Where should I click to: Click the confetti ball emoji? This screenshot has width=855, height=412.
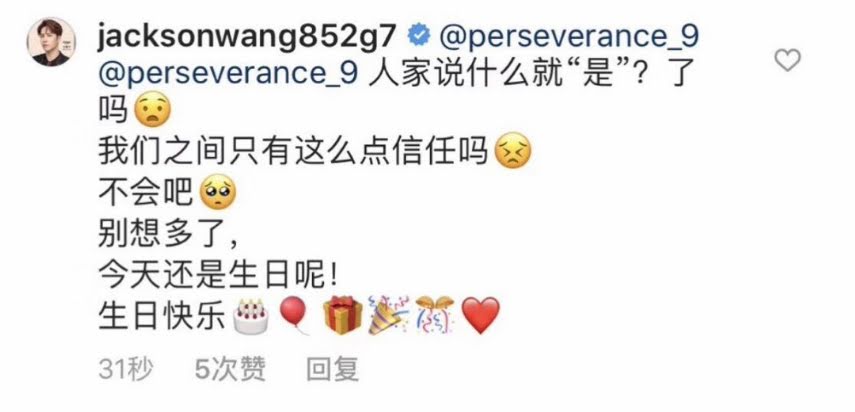435,316
